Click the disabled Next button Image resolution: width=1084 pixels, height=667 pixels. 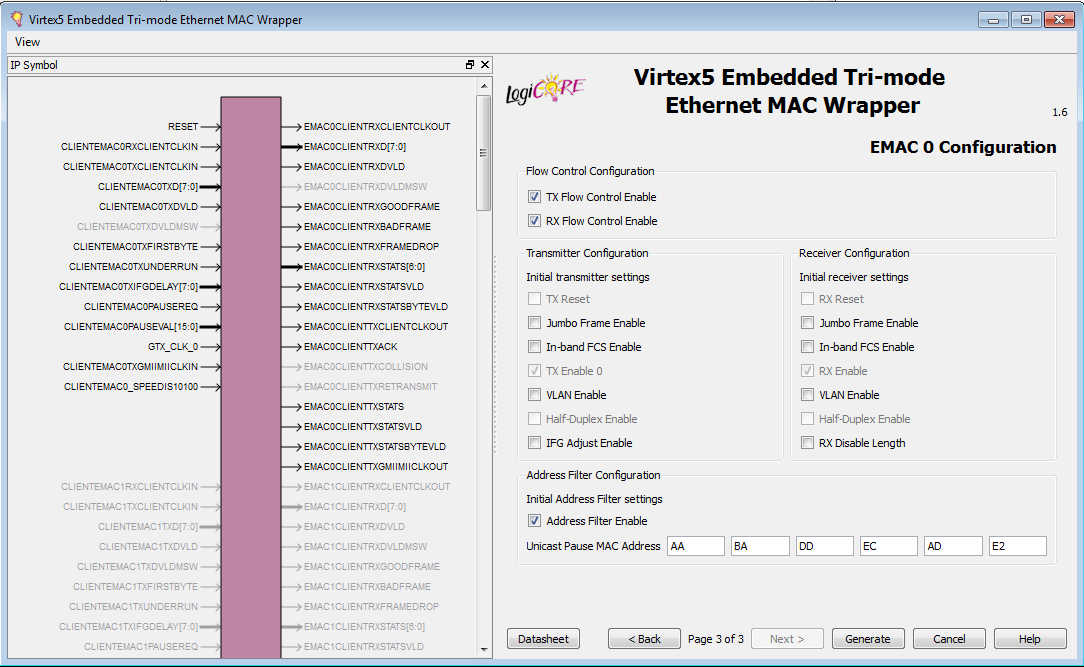click(787, 639)
